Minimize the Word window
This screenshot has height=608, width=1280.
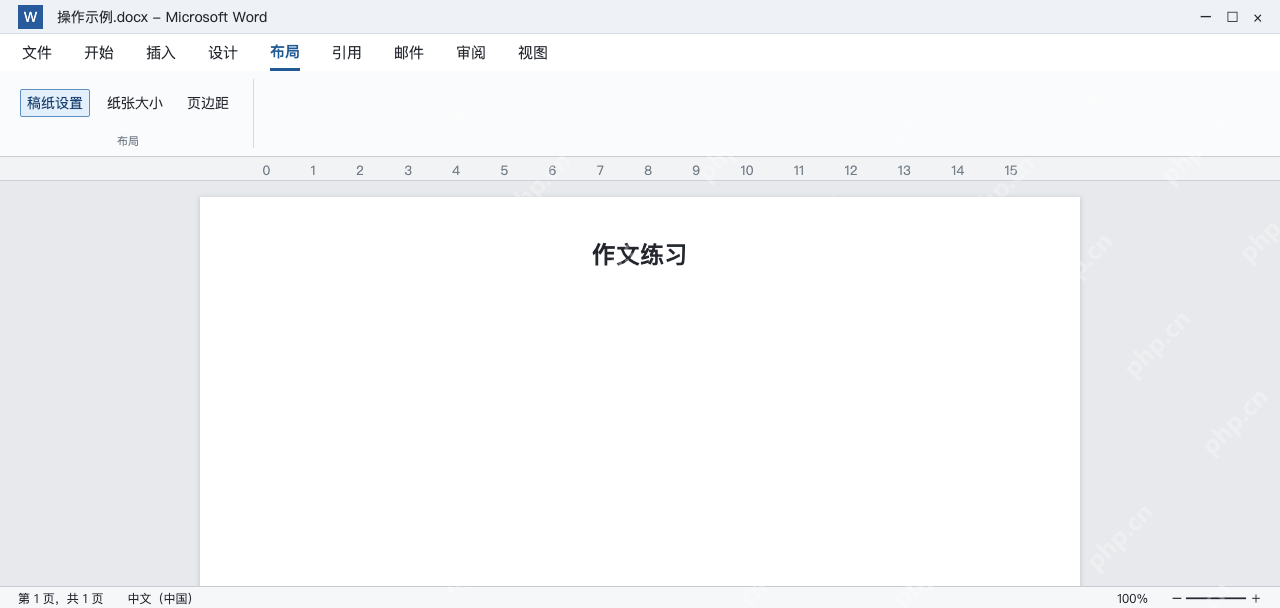click(x=1206, y=17)
